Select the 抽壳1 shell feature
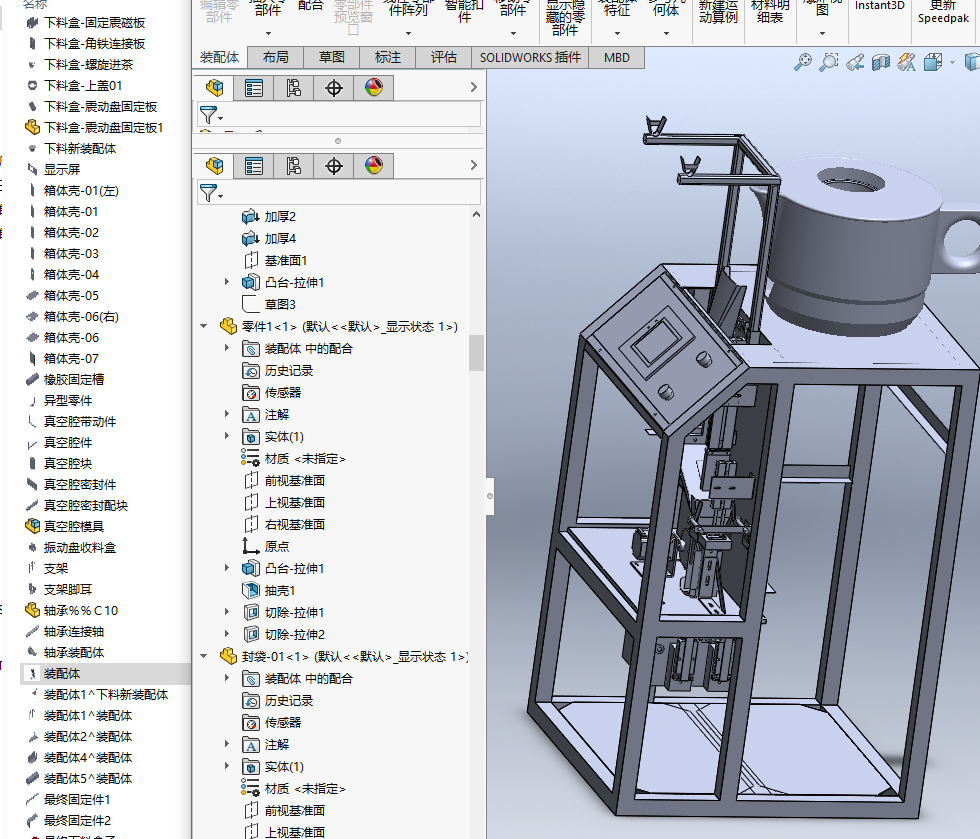The image size is (980, 839). pos(279,591)
